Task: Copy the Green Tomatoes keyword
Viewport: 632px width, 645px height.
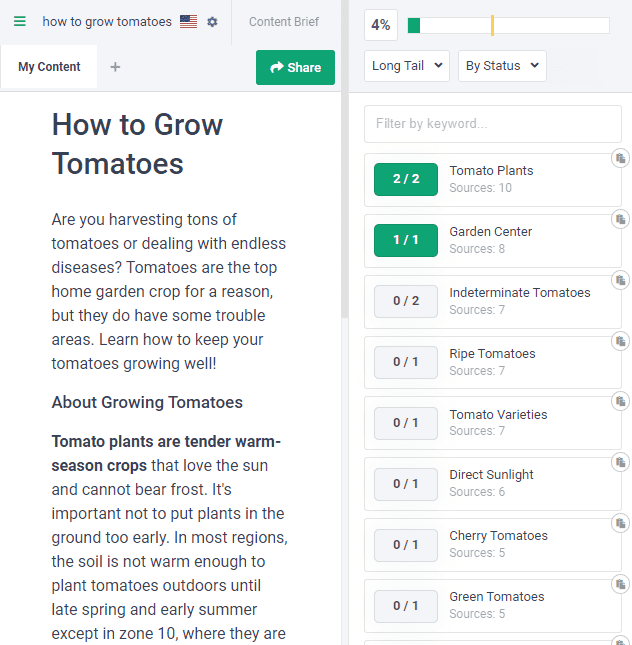Action: 620,584
